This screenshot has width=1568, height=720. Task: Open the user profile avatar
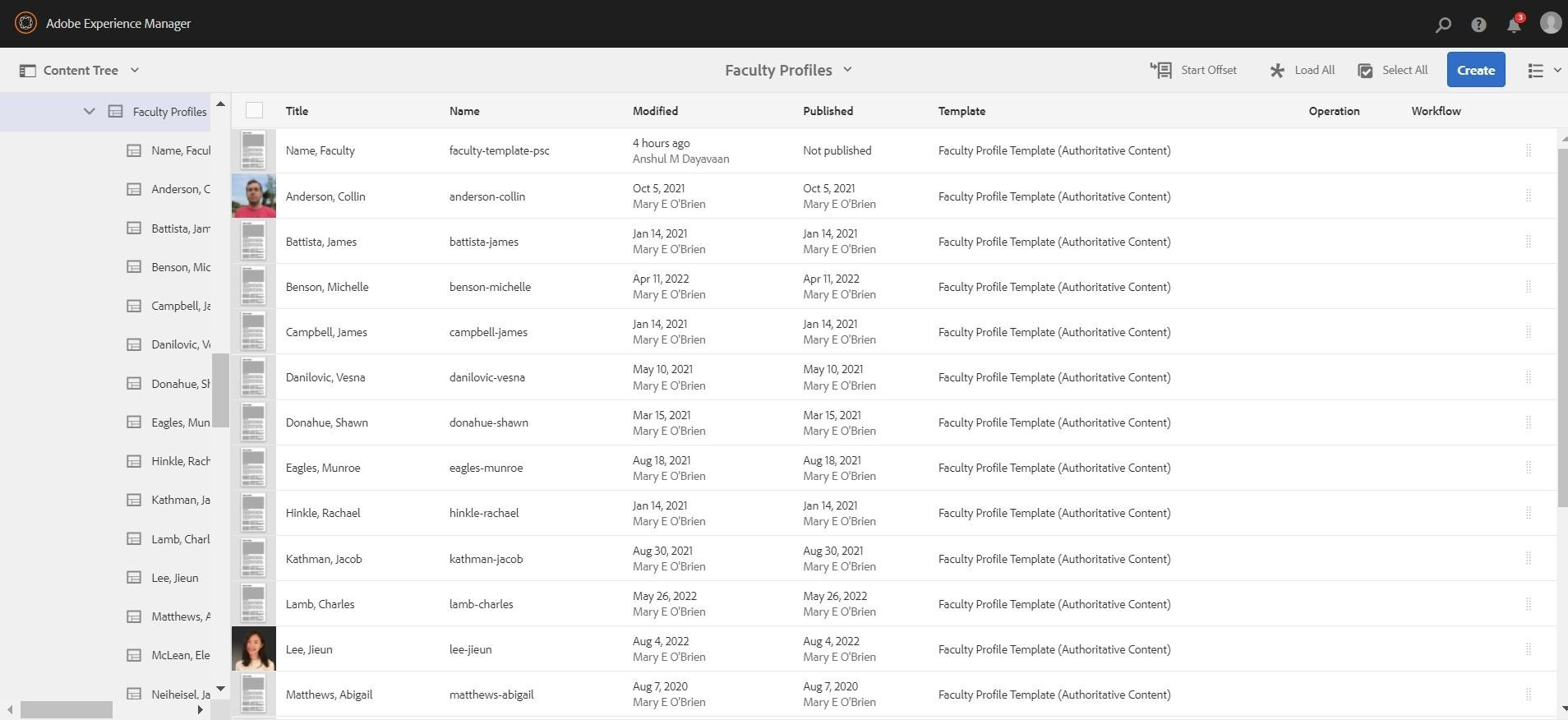(1550, 23)
